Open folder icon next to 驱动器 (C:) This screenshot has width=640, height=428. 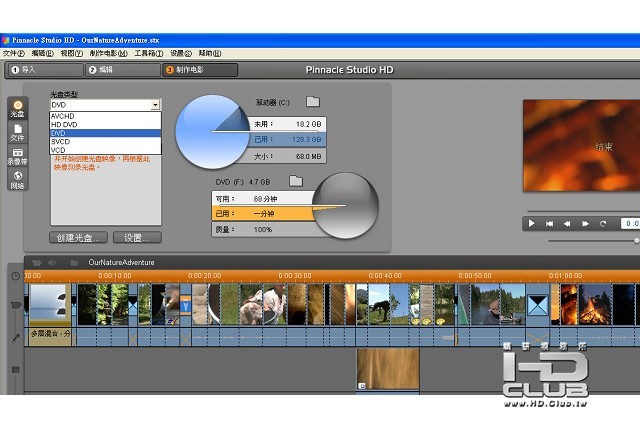tap(313, 102)
